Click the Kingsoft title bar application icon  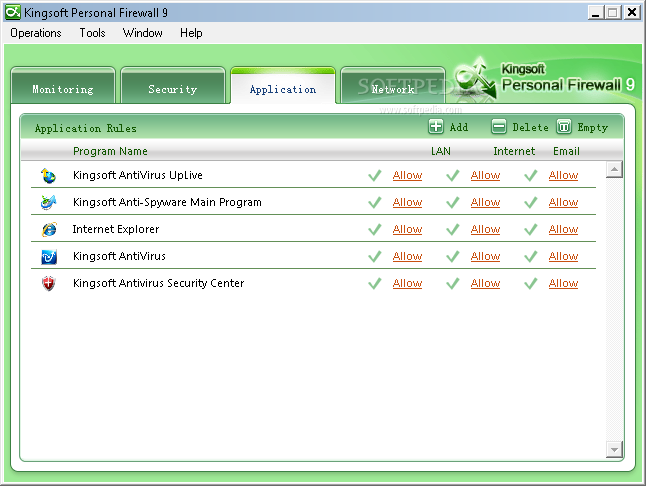(x=12, y=12)
